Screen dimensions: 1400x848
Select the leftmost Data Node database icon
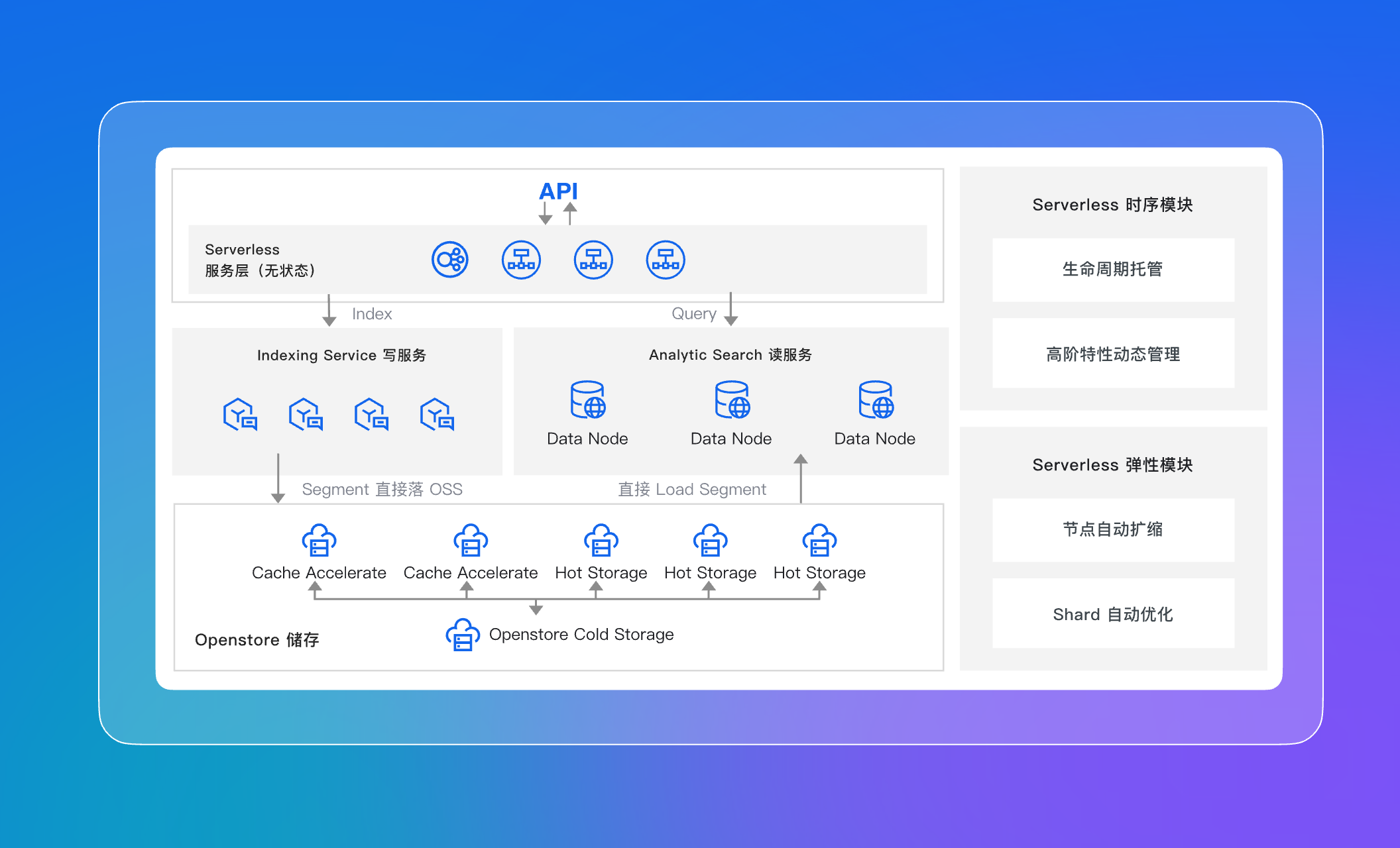[588, 399]
